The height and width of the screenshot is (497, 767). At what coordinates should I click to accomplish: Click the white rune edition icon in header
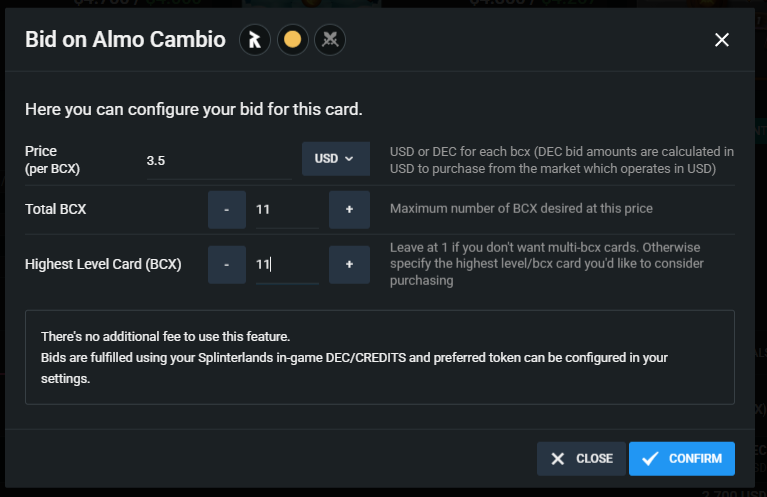point(254,40)
